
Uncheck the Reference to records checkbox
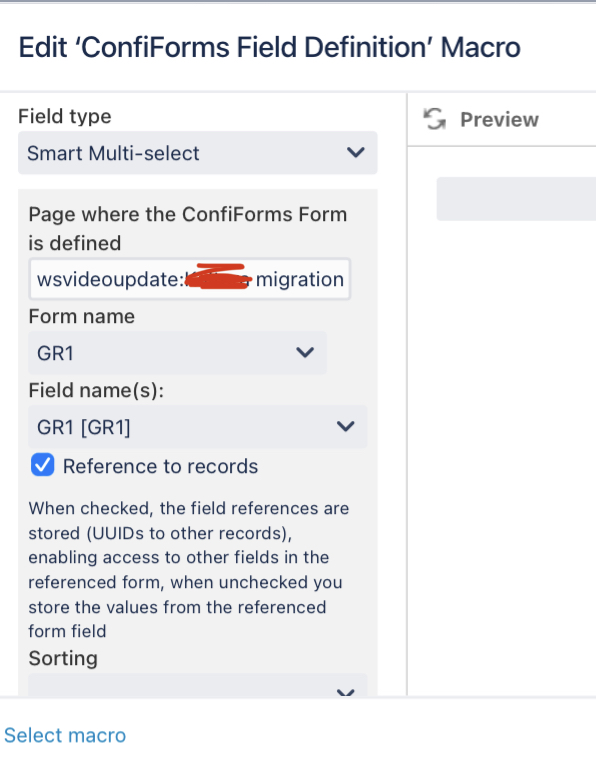pyautogui.click(x=43, y=465)
